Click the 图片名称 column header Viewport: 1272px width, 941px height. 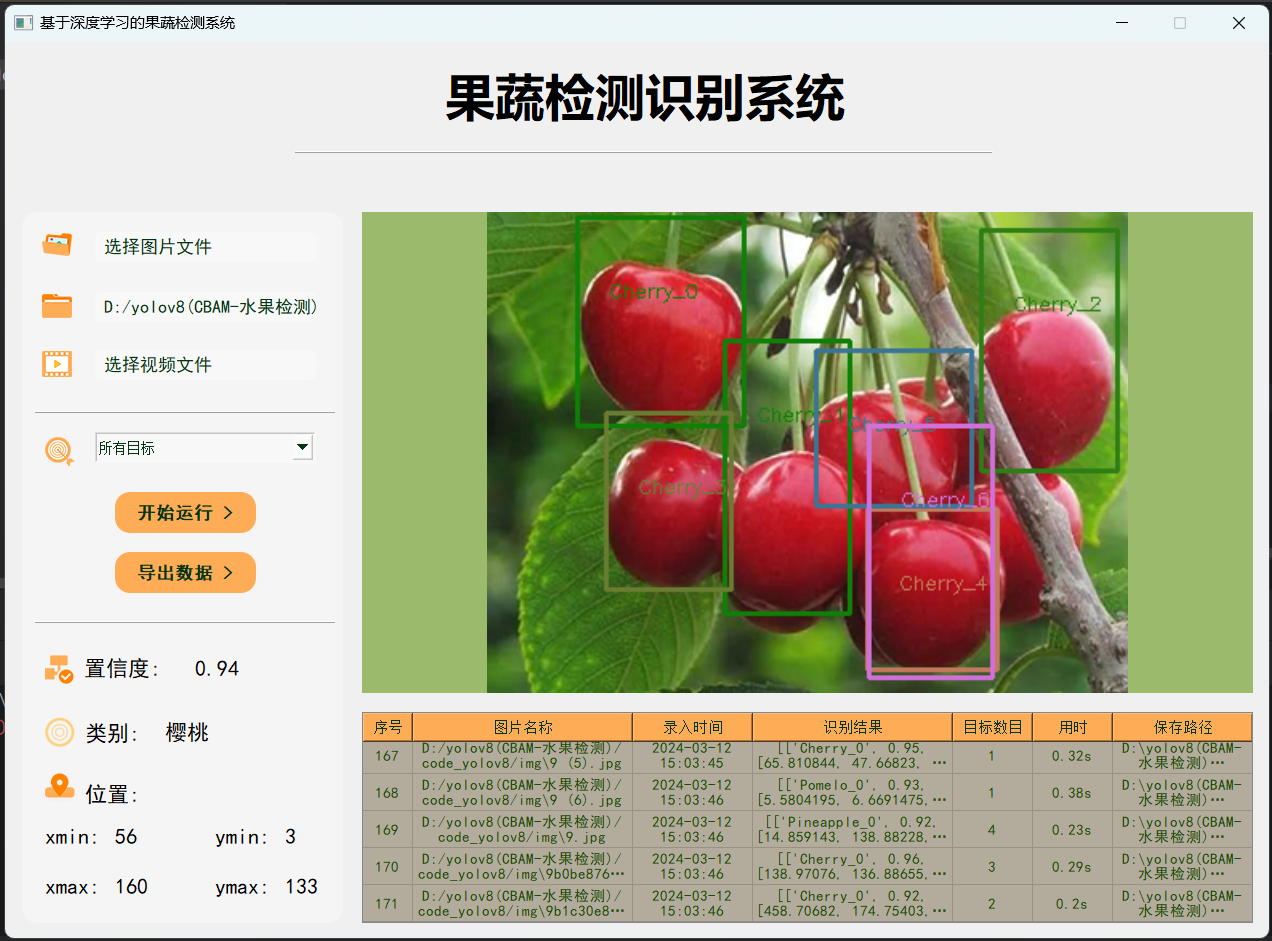click(525, 727)
